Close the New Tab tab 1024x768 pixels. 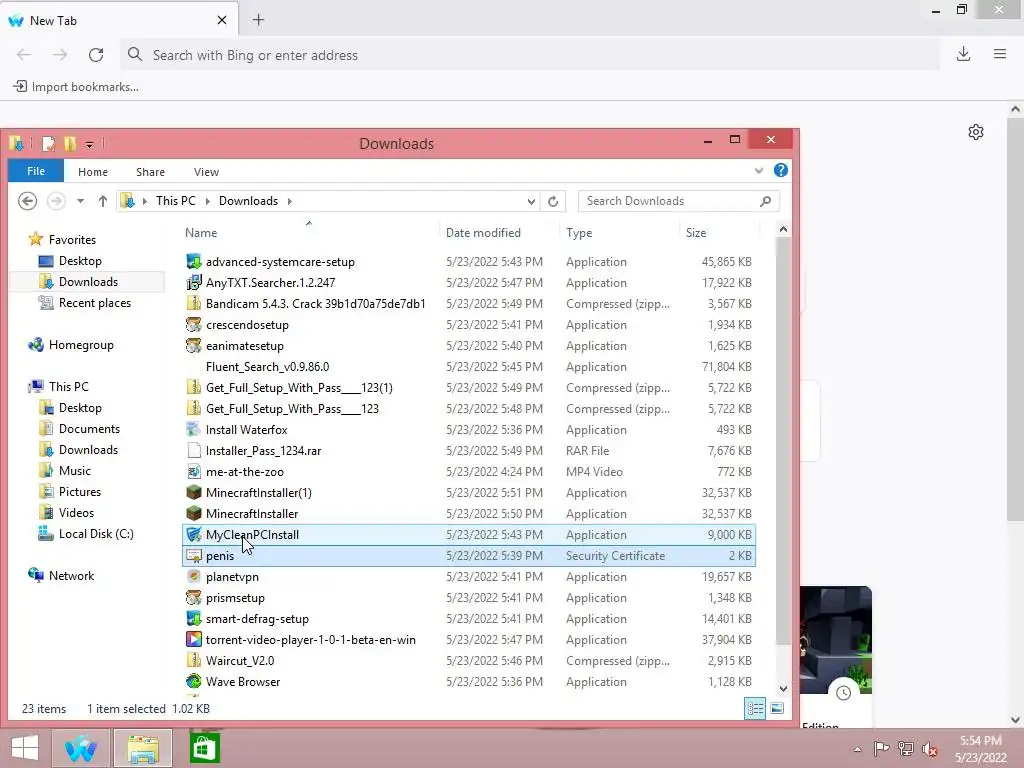point(222,20)
